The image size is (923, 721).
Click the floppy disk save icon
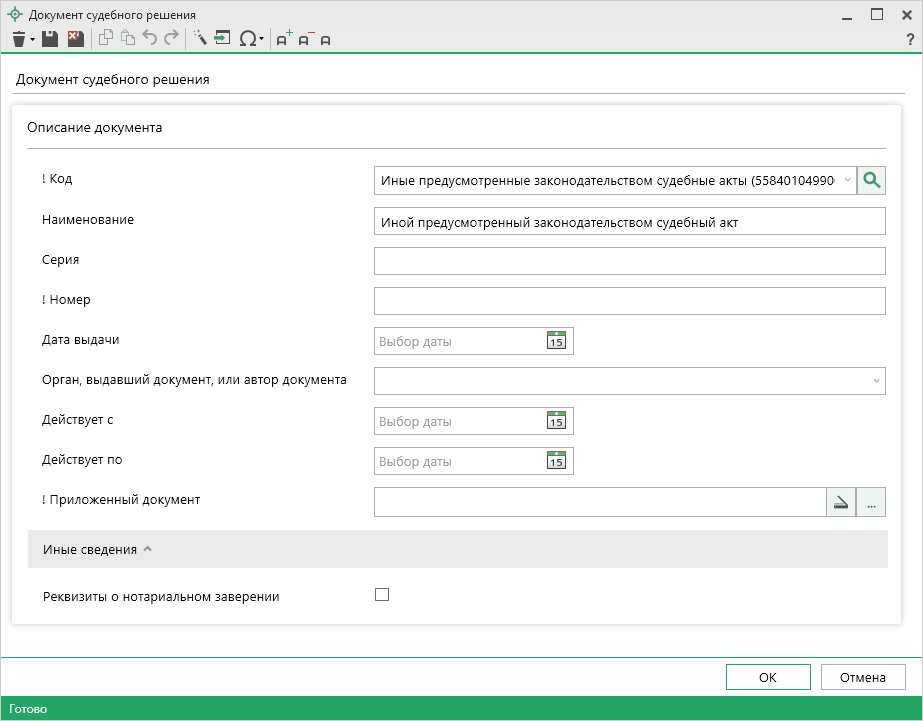tap(50, 39)
